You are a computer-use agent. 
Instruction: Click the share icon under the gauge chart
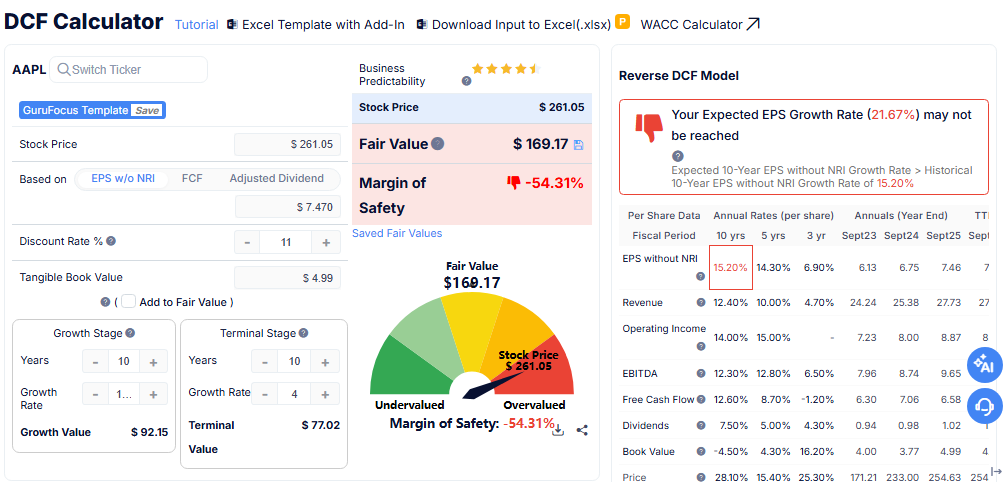point(582,430)
